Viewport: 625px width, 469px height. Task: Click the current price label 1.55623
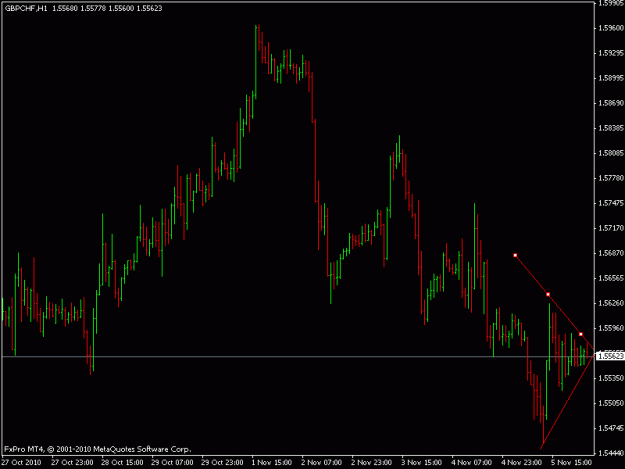610,356
